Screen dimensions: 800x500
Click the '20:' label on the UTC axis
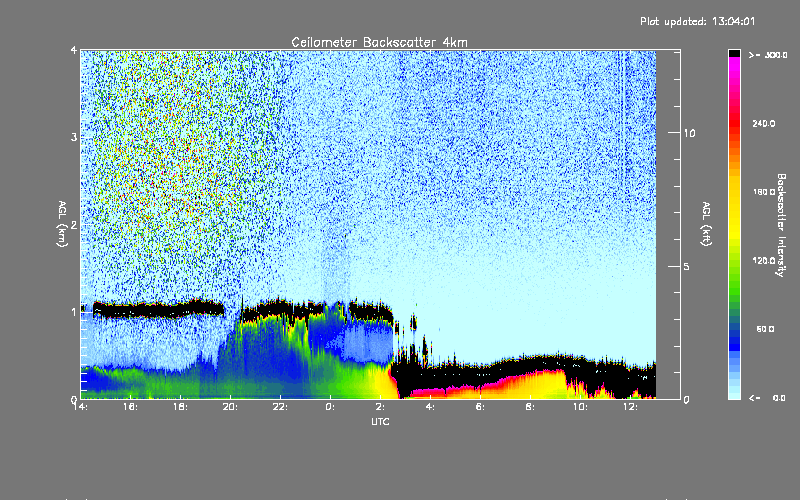230,407
